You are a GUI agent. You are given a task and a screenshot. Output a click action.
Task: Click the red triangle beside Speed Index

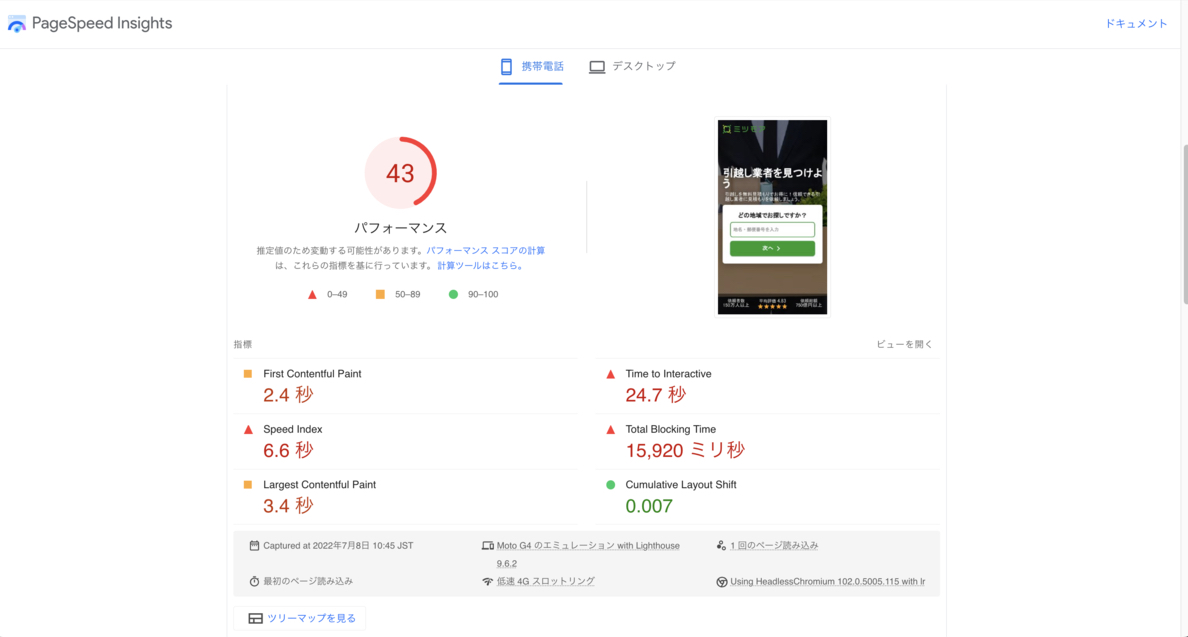pyautogui.click(x=248, y=429)
